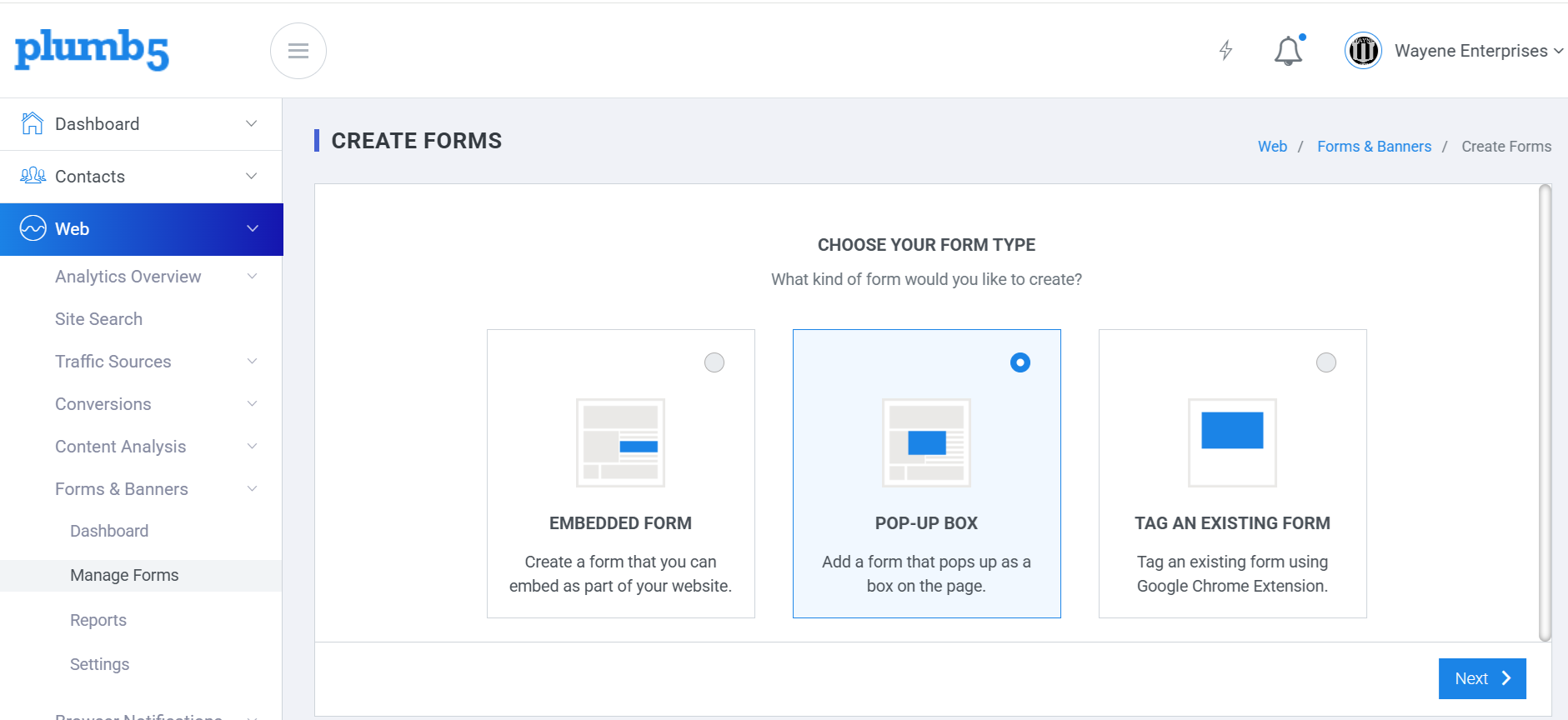This screenshot has height=720, width=1568.
Task: Expand Traffic Sources submenu arrow
Action: [253, 361]
